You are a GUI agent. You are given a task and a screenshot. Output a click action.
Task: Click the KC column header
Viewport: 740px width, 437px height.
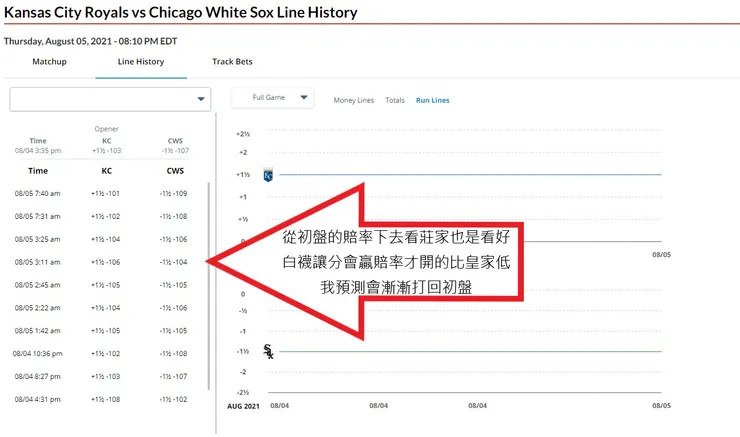107,171
